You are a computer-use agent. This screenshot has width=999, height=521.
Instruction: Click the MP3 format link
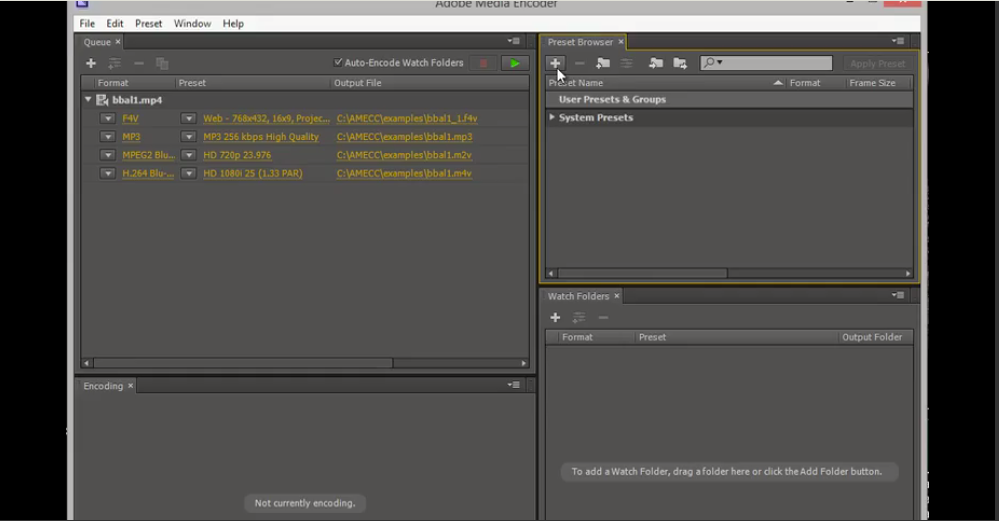point(131,136)
